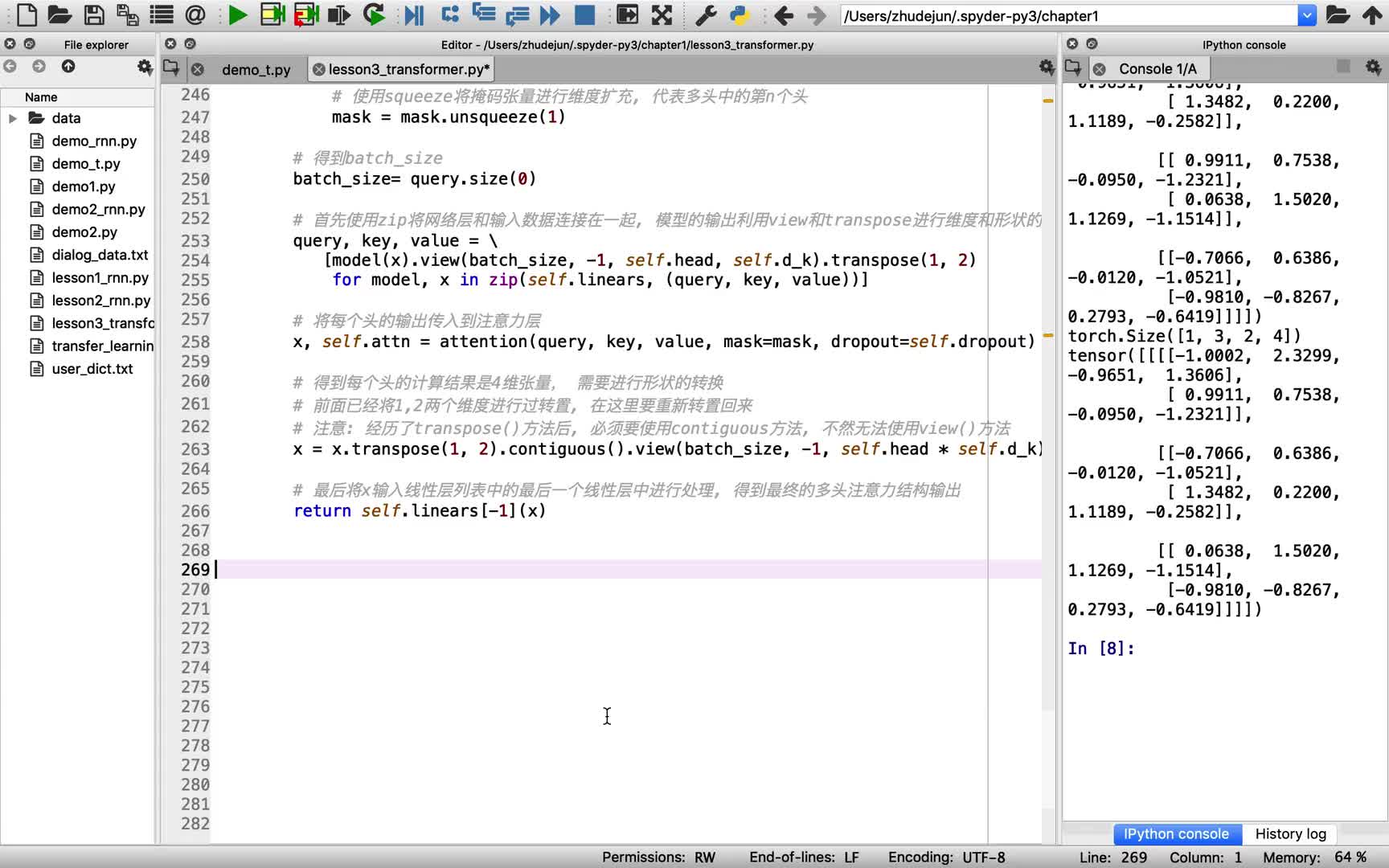Start debugging the file
Image resolution: width=1389 pixels, height=868 pixels.
[x=414, y=14]
